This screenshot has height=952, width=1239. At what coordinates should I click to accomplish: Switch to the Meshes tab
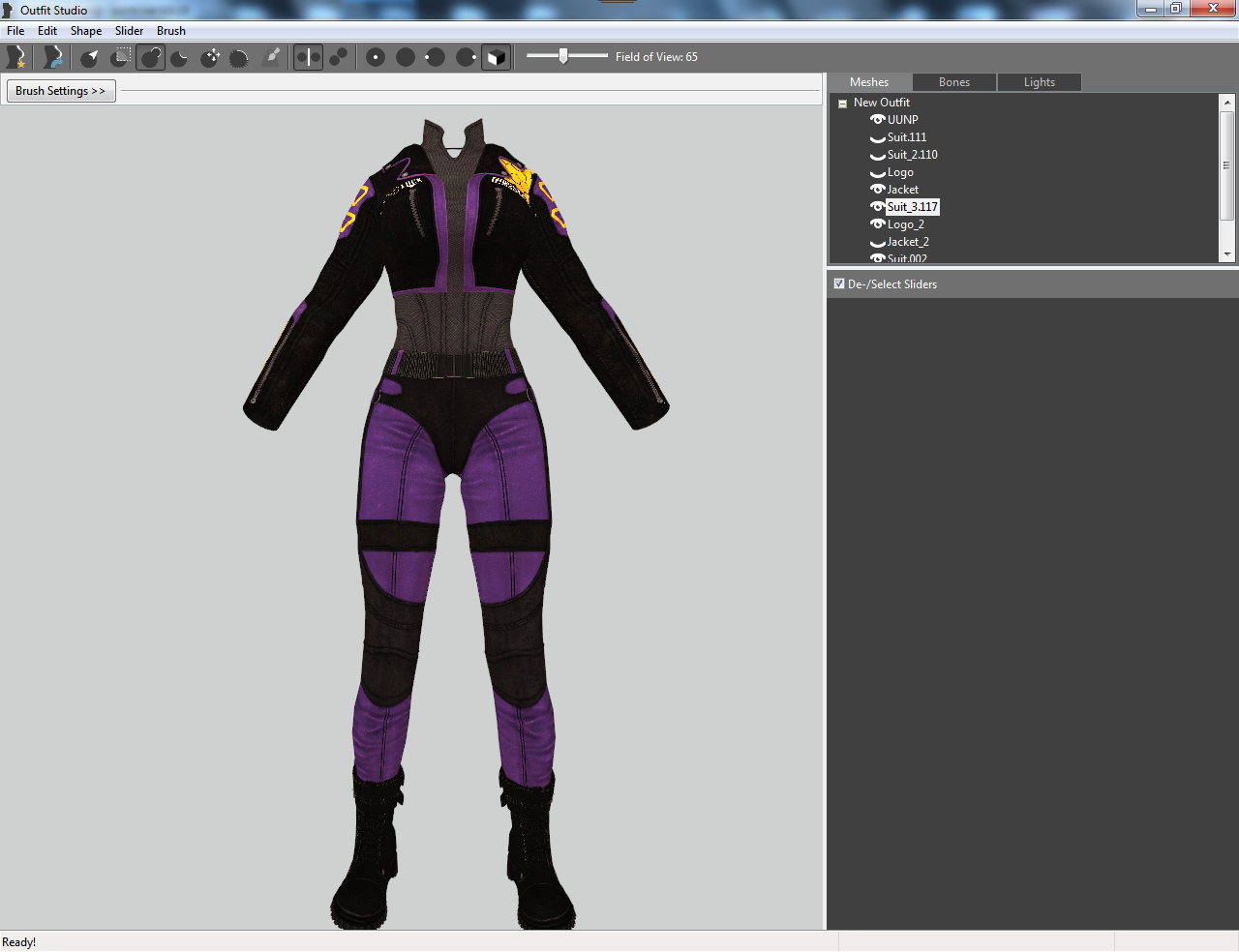click(x=869, y=82)
